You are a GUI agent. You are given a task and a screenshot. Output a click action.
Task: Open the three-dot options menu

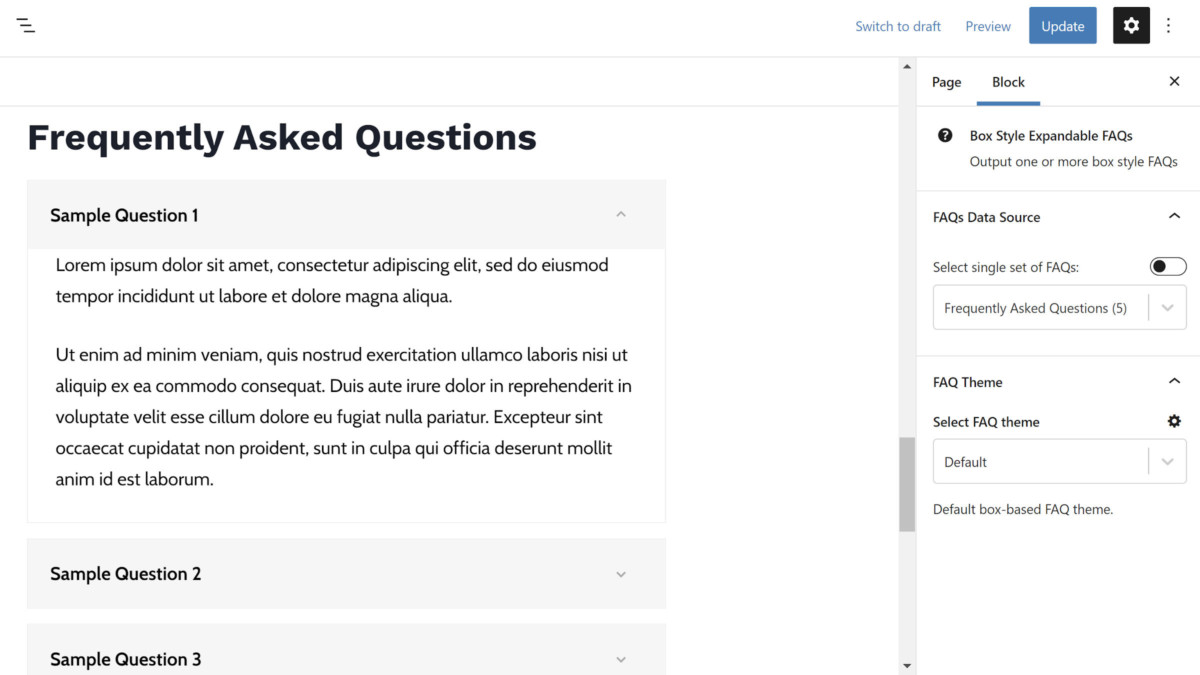[1169, 25]
